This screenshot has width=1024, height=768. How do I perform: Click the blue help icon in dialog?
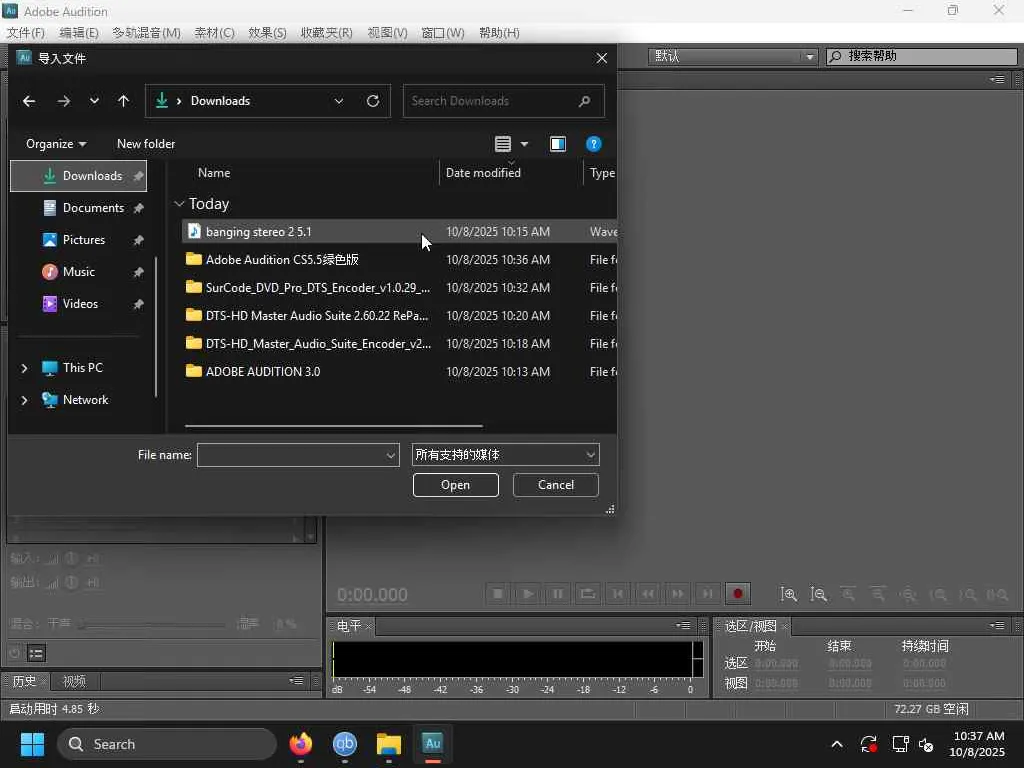tap(593, 144)
